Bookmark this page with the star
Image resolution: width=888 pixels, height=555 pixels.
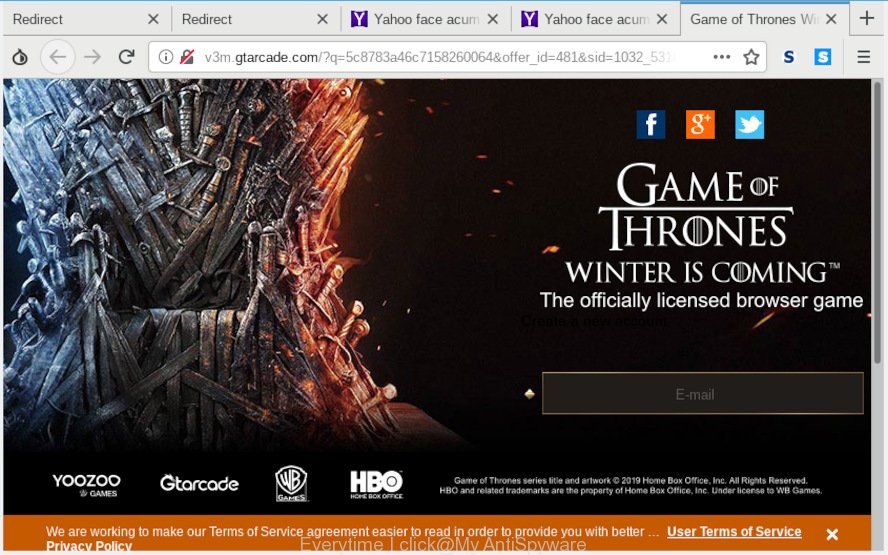coord(751,57)
